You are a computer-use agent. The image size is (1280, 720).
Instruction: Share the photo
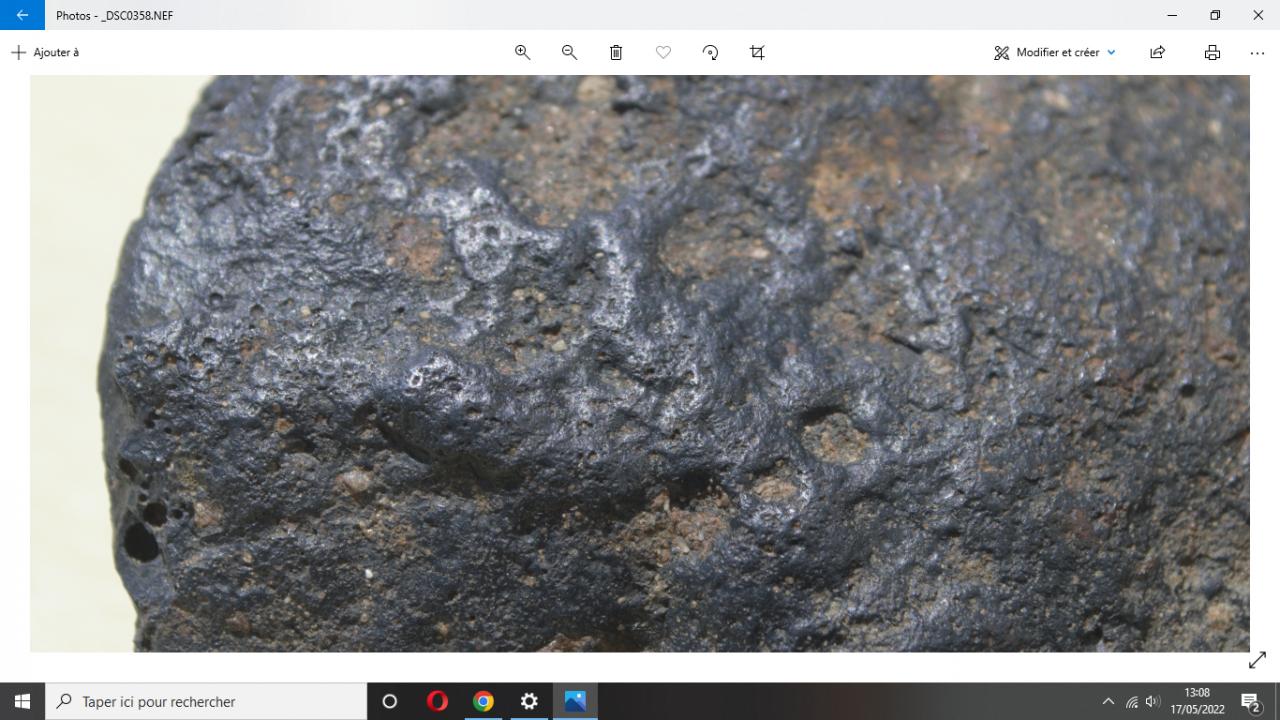coord(1158,52)
